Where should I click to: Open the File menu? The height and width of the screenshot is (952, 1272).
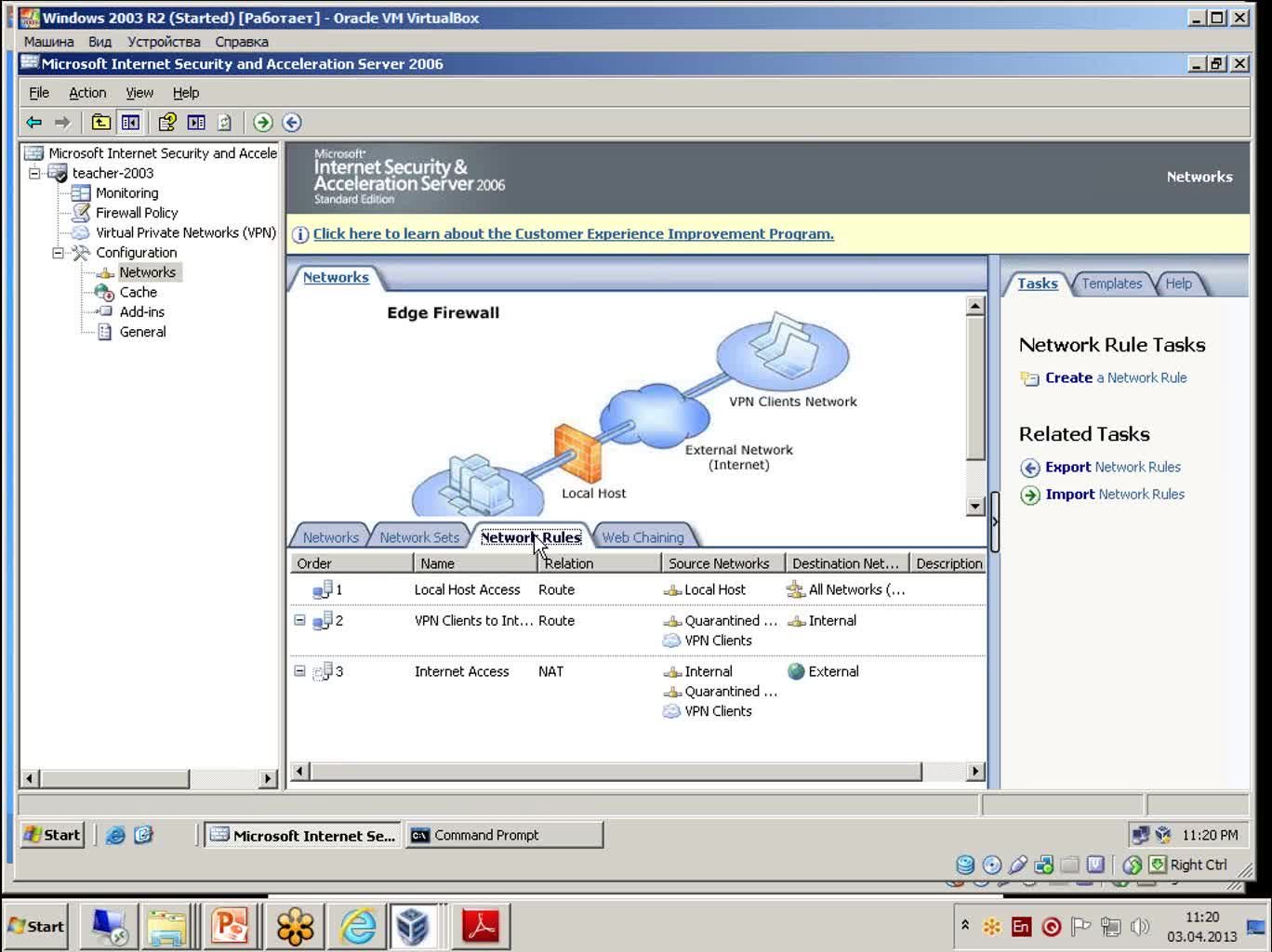(39, 93)
